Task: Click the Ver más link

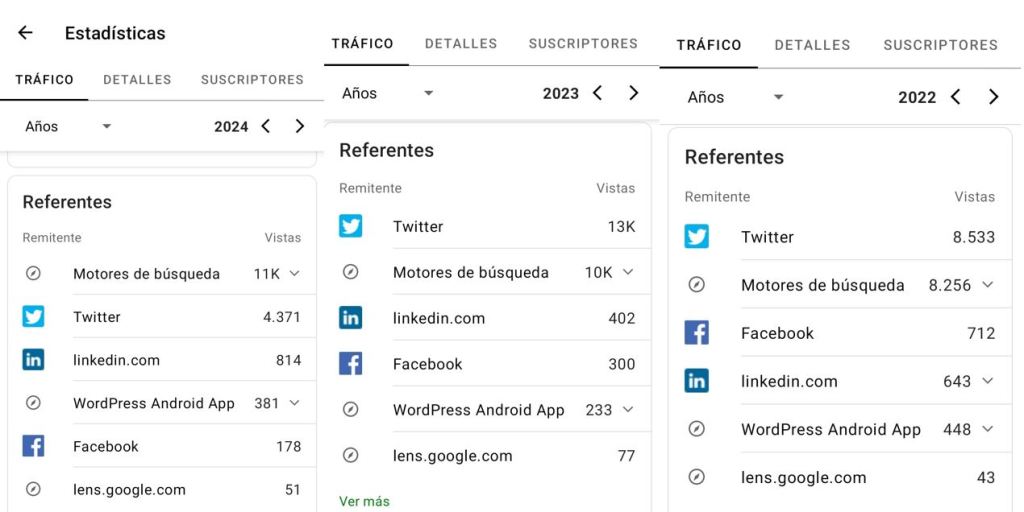Action: (x=364, y=501)
